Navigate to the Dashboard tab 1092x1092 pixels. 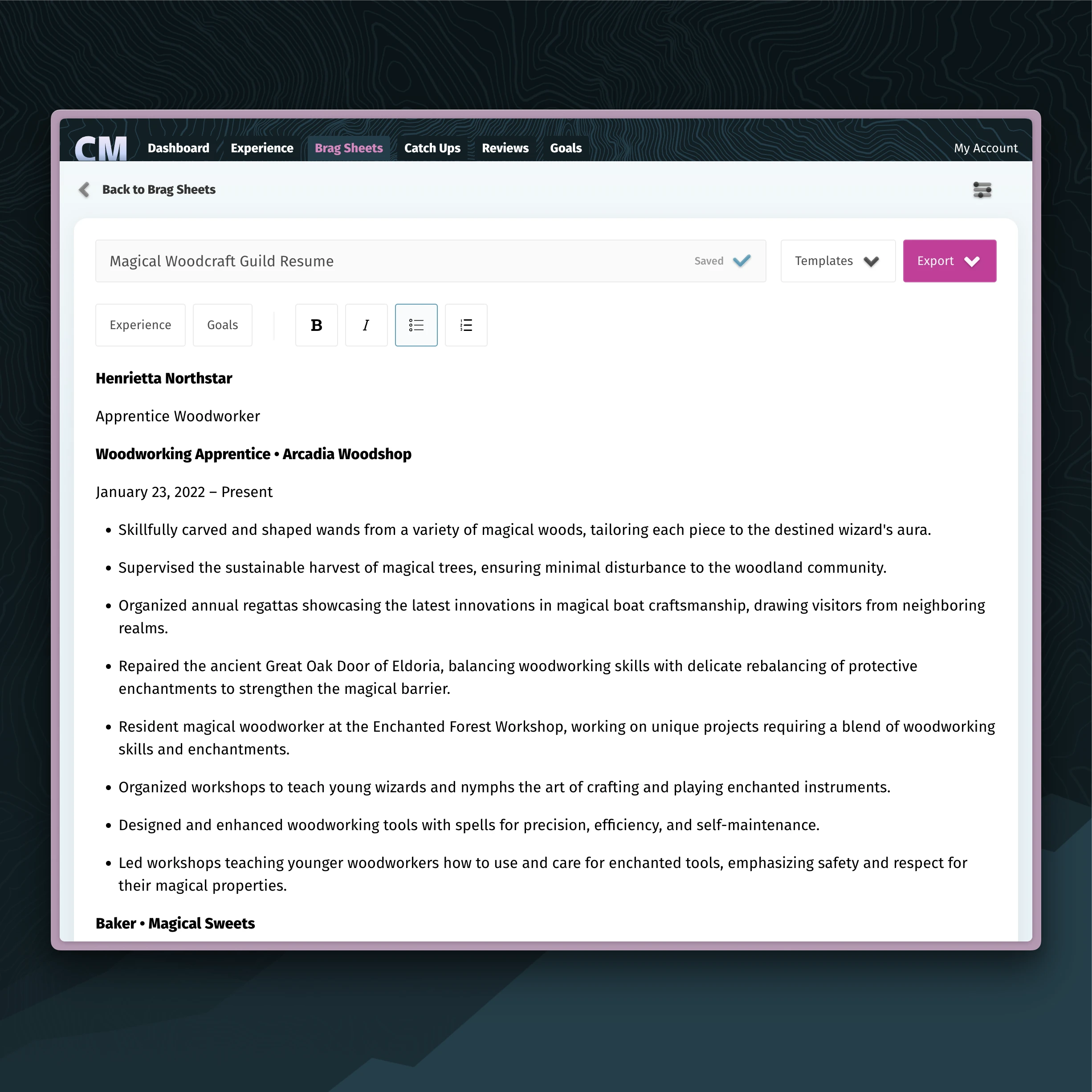pos(178,148)
